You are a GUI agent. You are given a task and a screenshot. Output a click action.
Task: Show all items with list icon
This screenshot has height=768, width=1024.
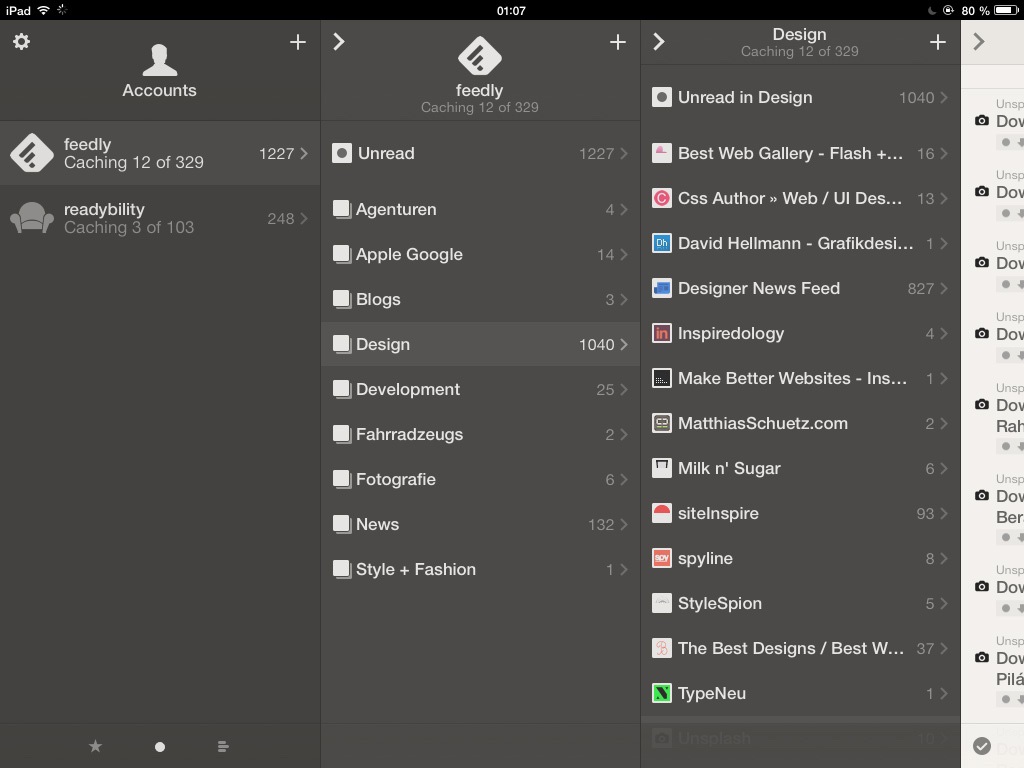(223, 746)
